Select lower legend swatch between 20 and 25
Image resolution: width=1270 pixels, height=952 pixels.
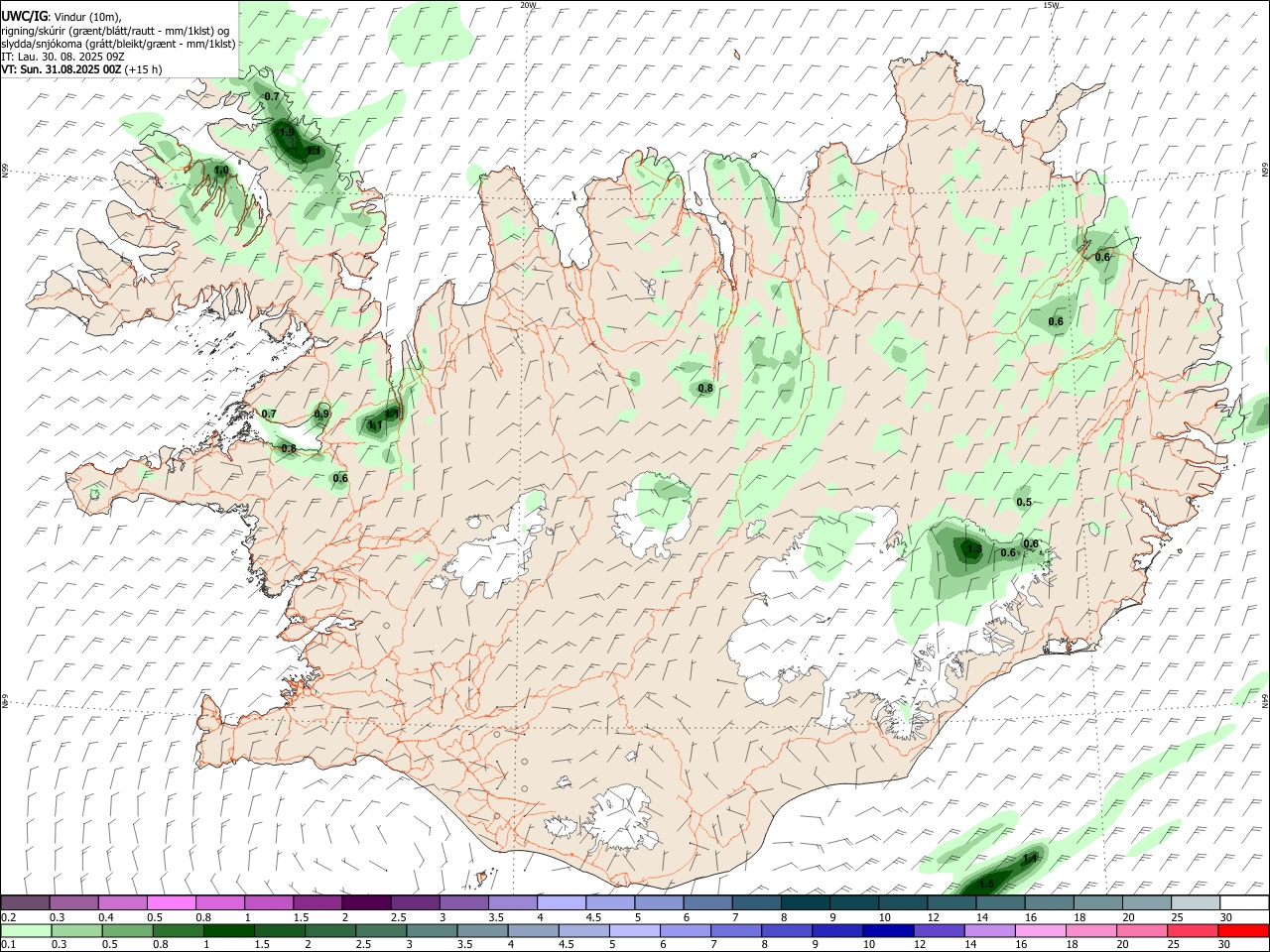click(x=1143, y=930)
